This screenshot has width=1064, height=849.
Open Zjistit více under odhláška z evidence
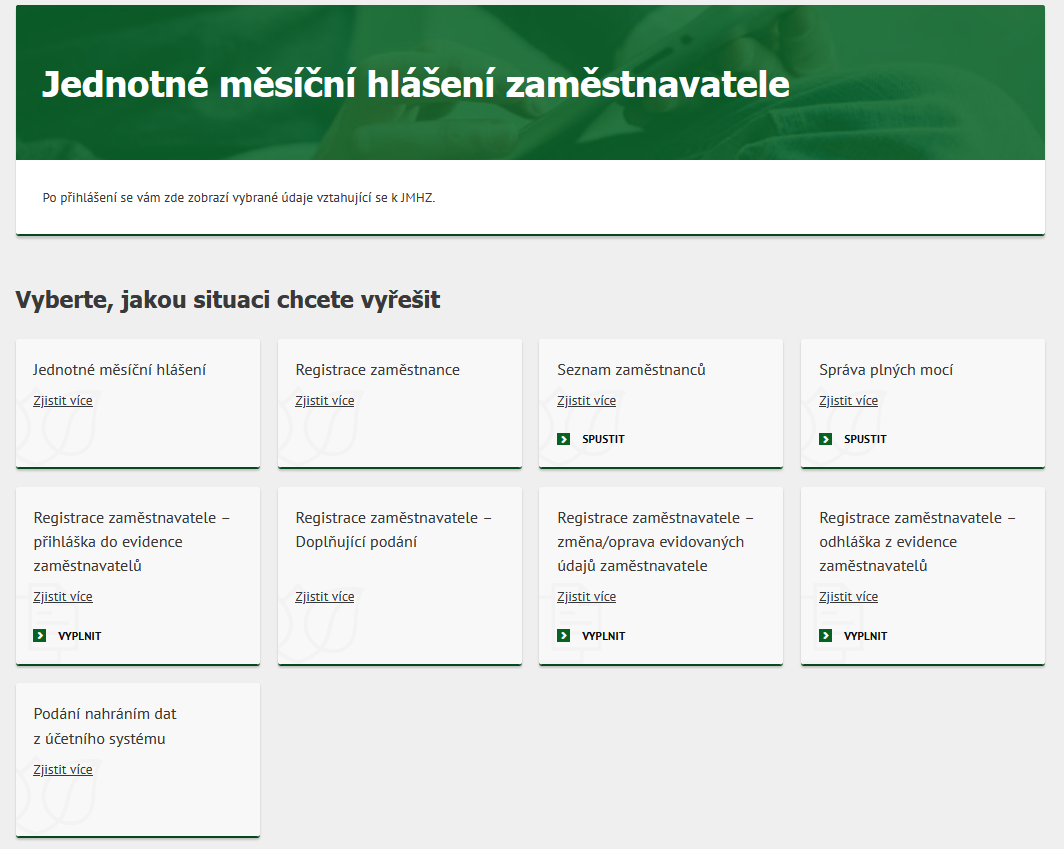coord(849,597)
